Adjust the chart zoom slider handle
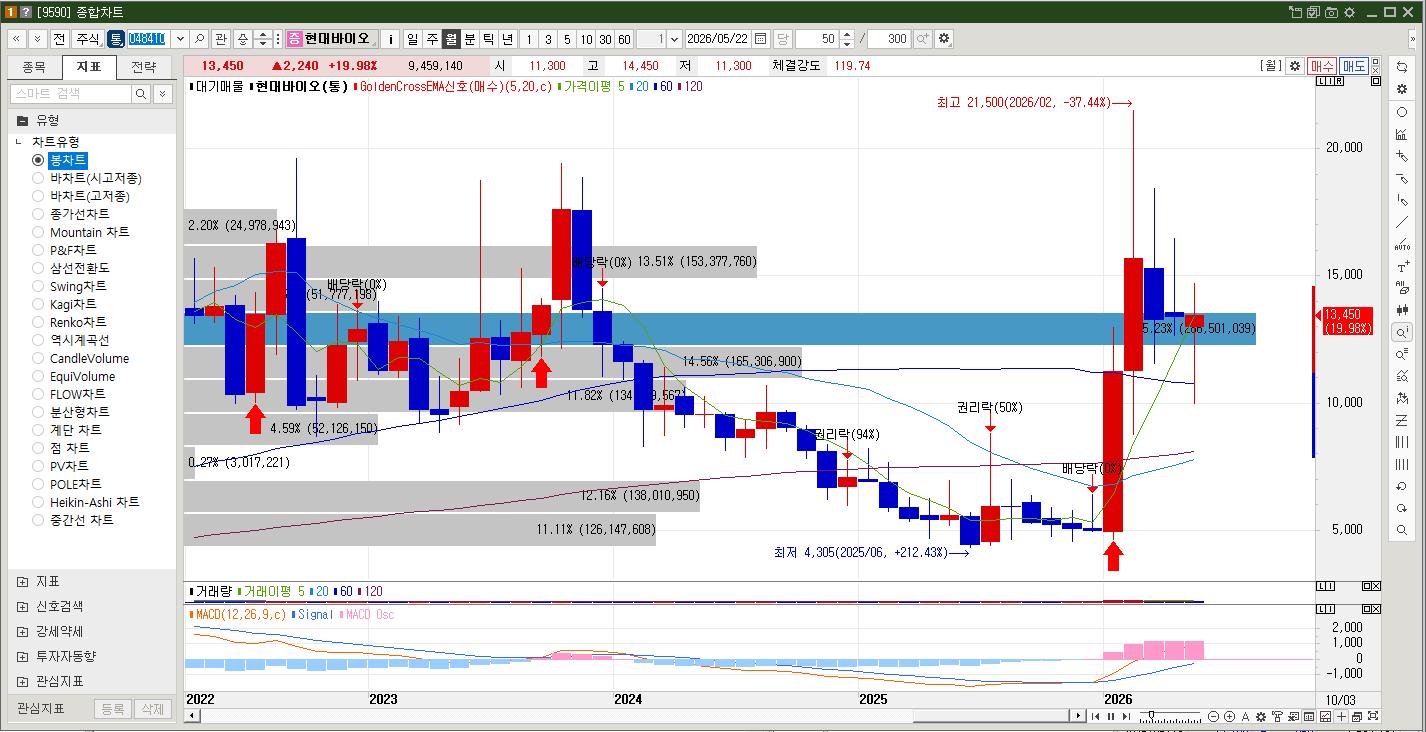The height and width of the screenshot is (732, 1426). 1153,716
